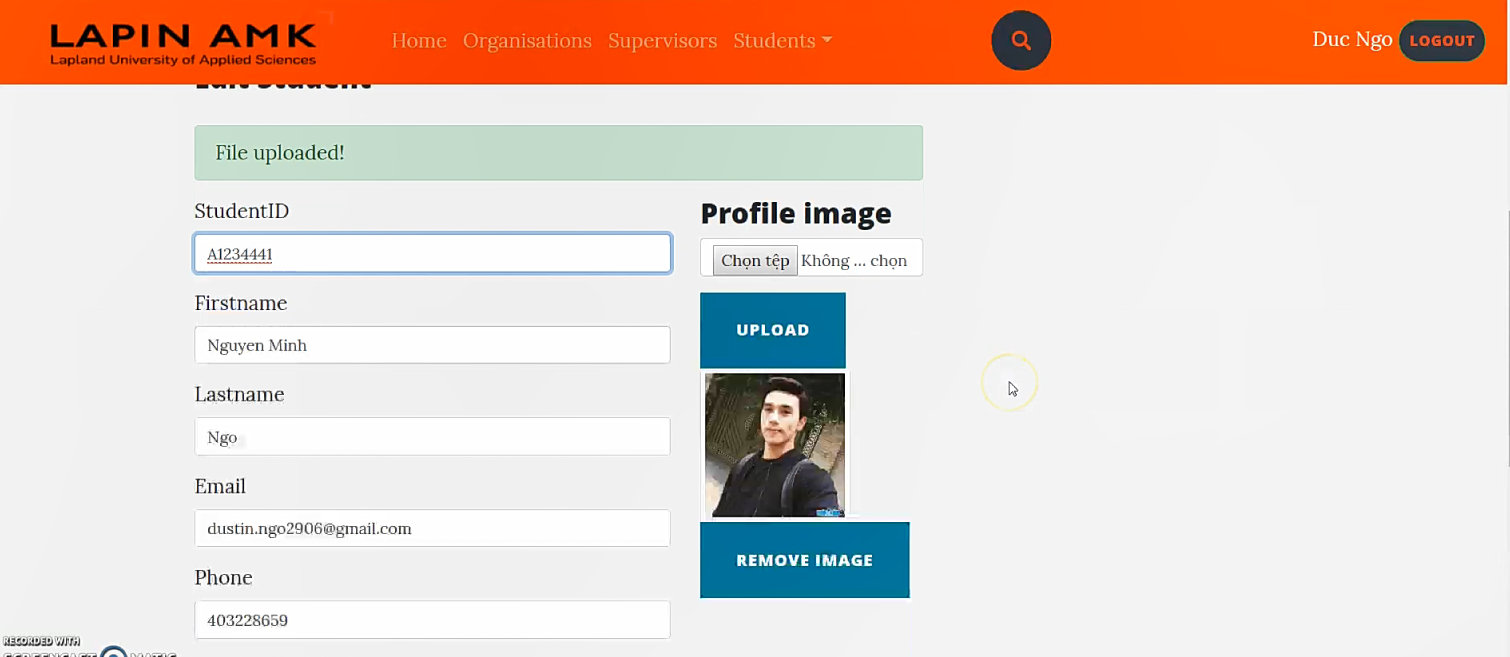Click into the Firstname text field
Image resolution: width=1510 pixels, height=657 pixels.
click(x=432, y=345)
